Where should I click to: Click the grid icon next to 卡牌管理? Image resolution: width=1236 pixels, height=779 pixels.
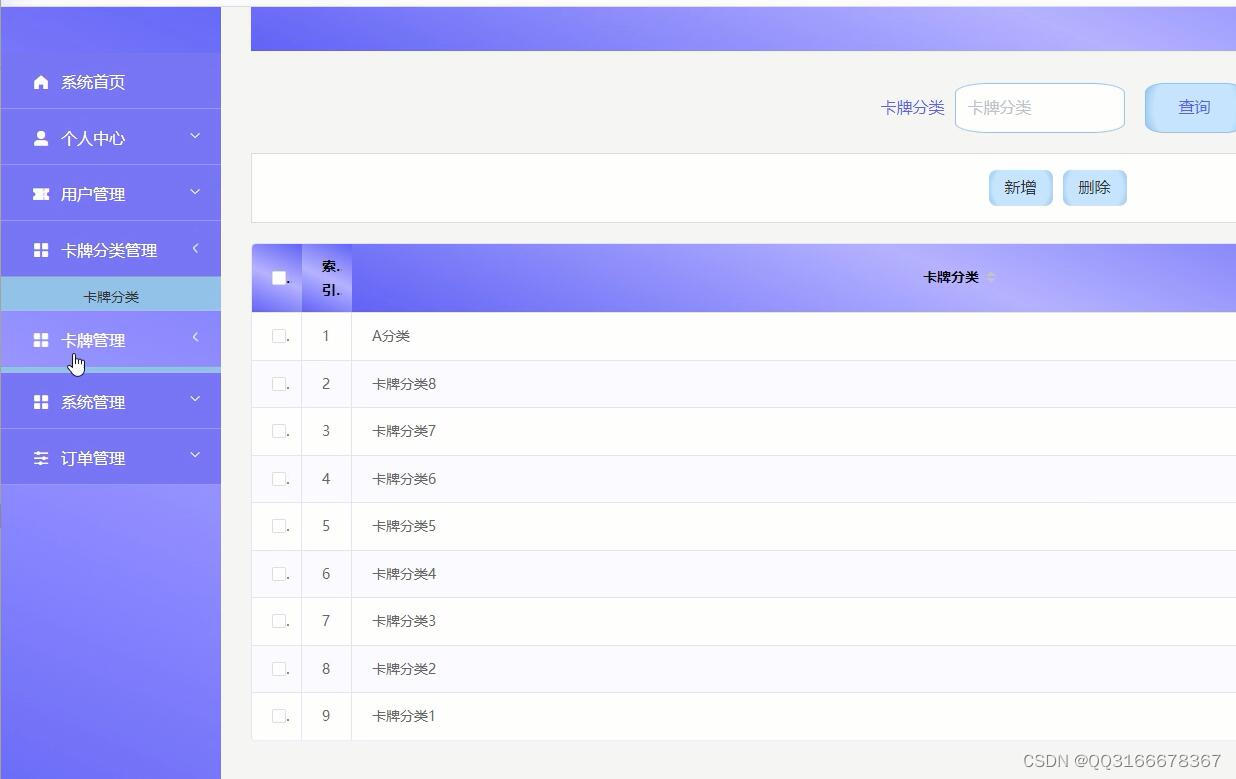point(40,340)
